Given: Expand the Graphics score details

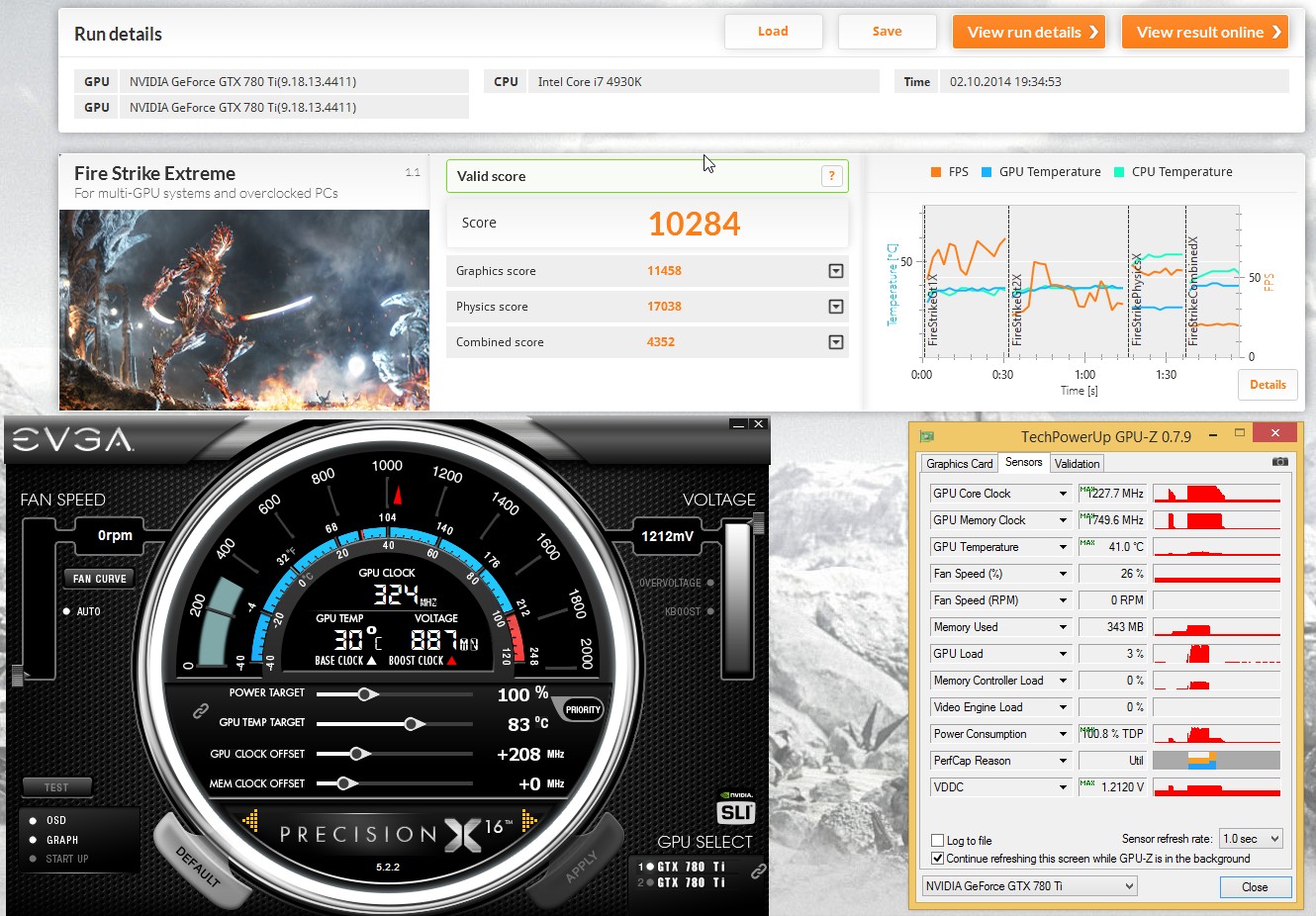Looking at the screenshot, I should click(836, 271).
